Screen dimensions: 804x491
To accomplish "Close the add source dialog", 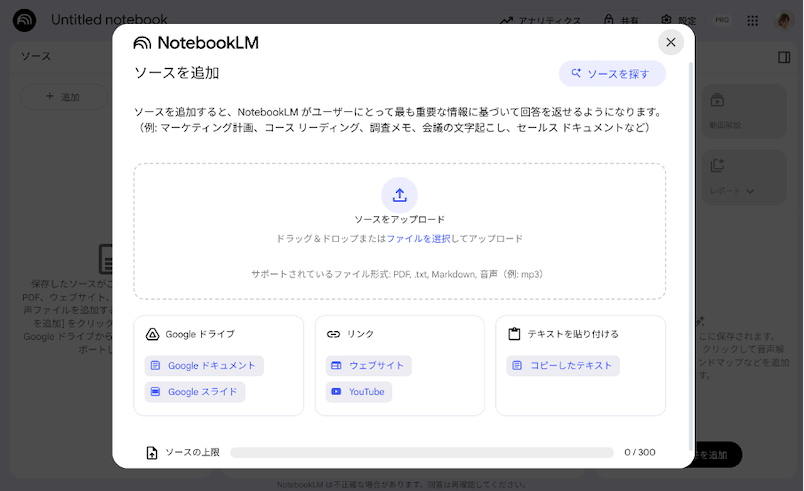I will pyautogui.click(x=671, y=43).
